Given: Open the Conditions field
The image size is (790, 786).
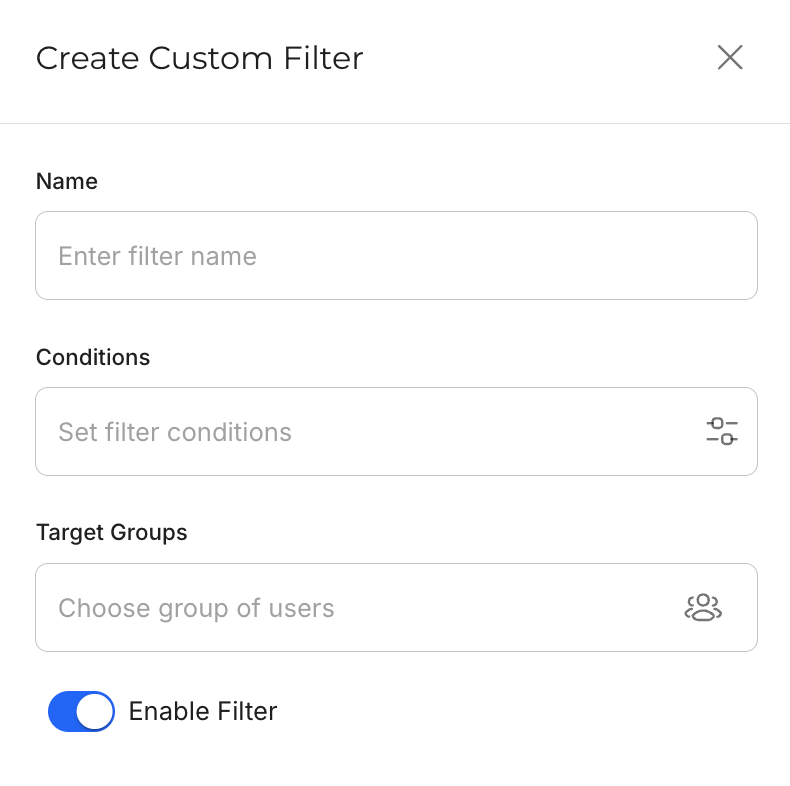Looking at the screenshot, I should point(396,432).
